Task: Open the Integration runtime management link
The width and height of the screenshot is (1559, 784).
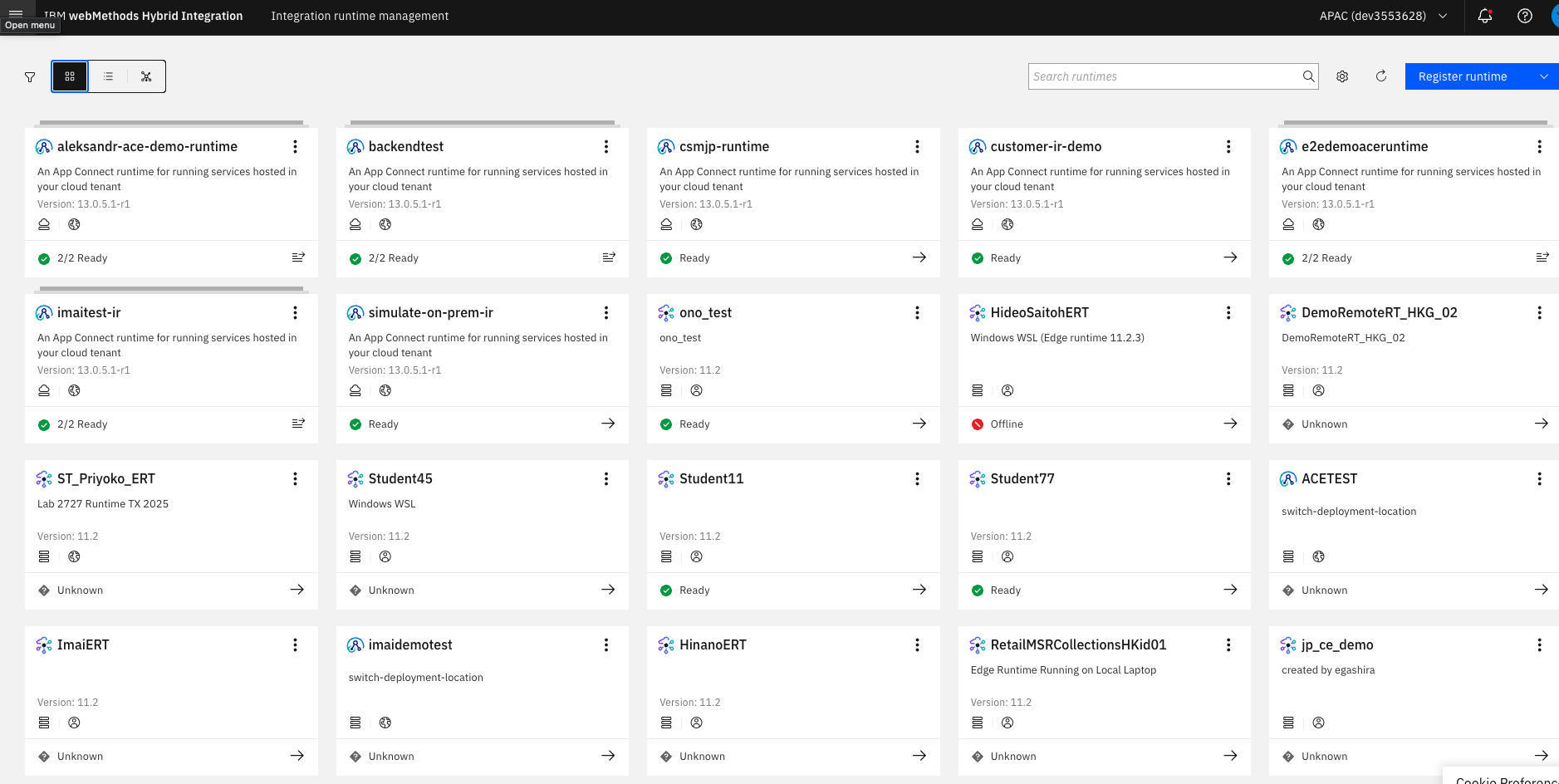Action: (360, 16)
